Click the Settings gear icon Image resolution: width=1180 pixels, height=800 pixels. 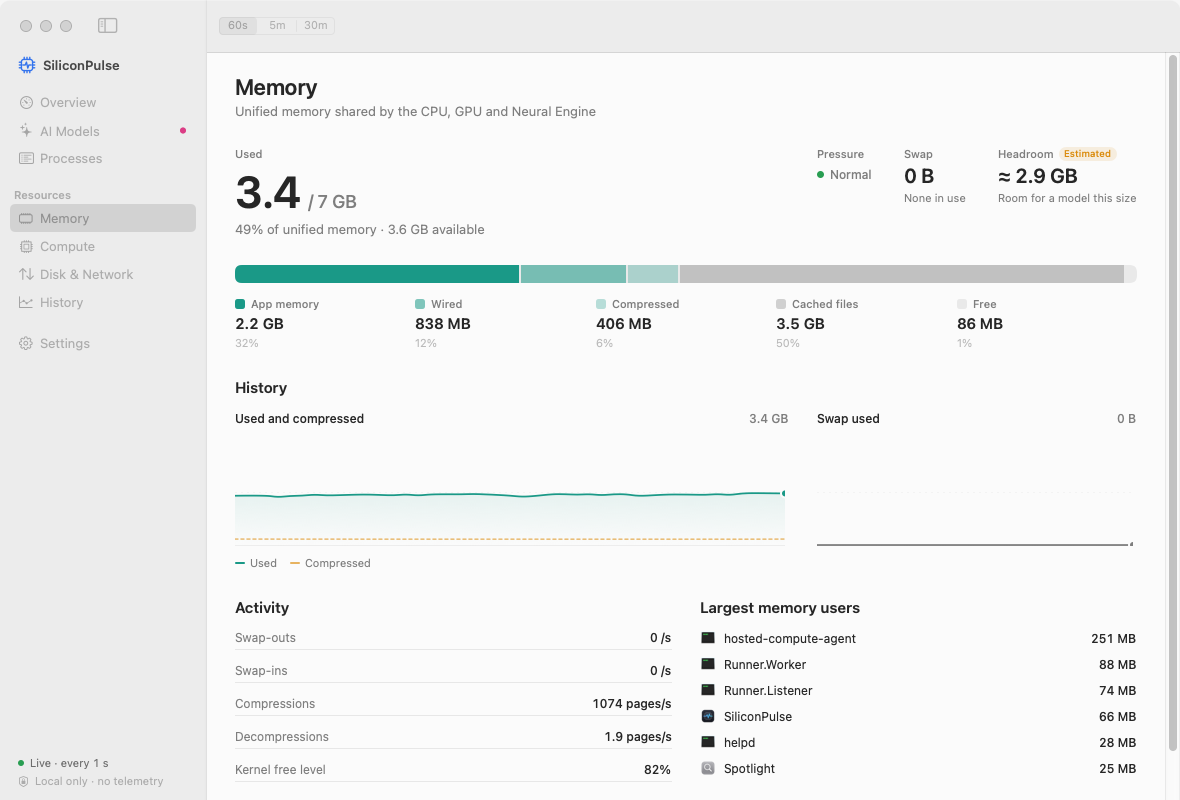coord(26,343)
